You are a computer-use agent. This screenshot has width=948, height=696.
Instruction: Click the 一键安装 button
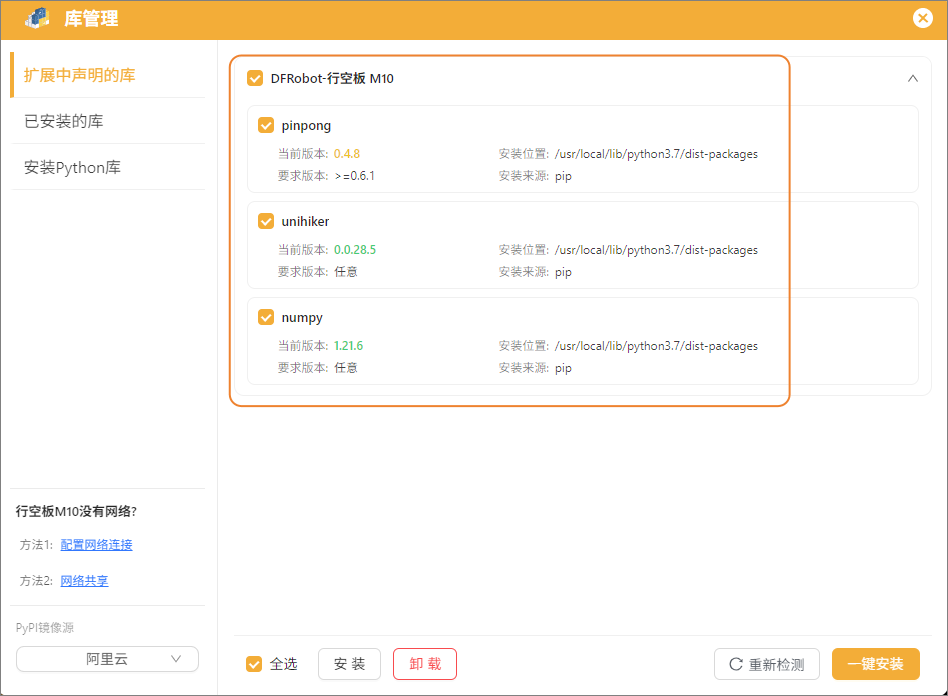875,664
